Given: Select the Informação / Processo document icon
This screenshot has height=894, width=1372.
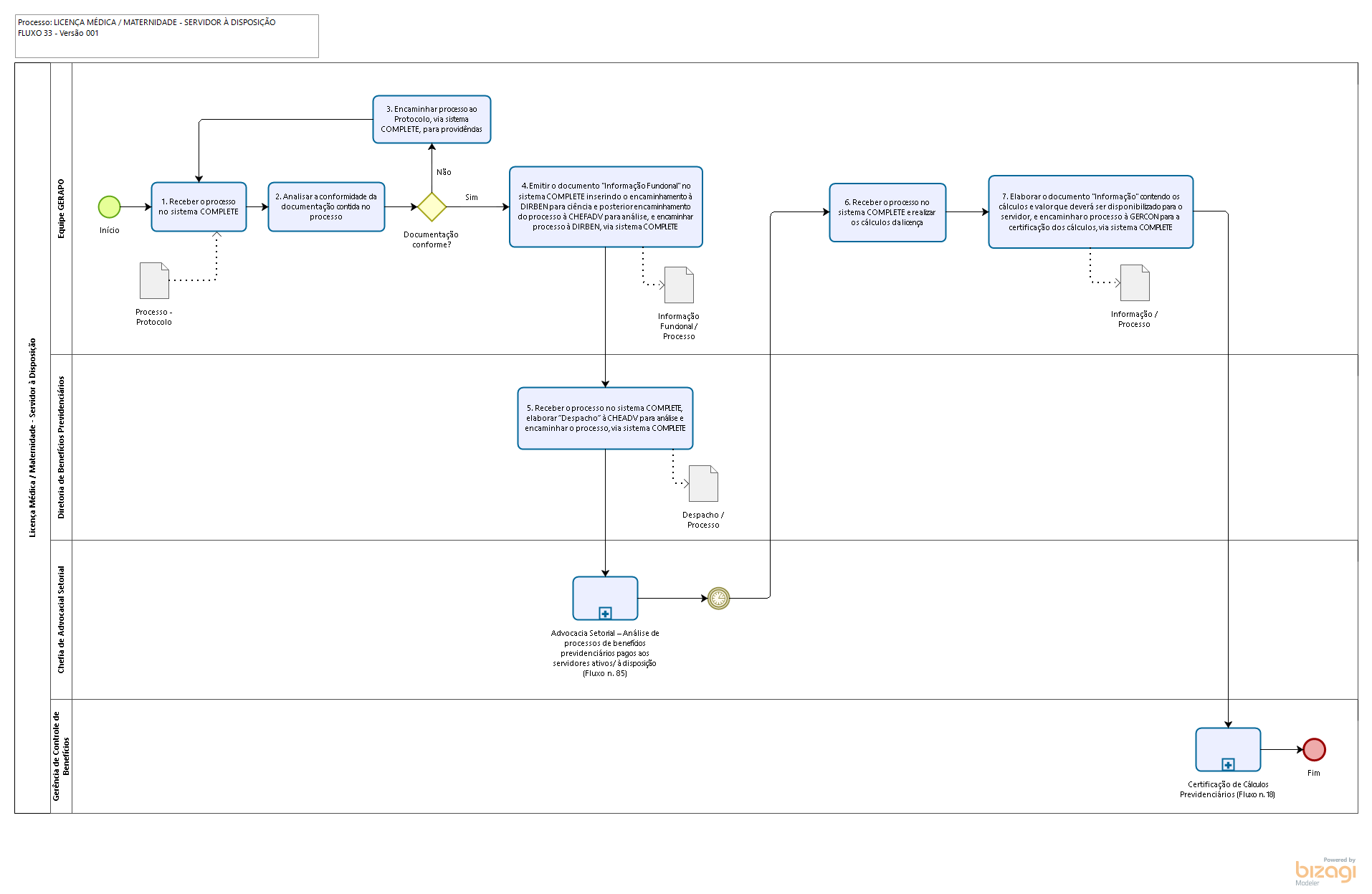Looking at the screenshot, I should pos(1135,282).
